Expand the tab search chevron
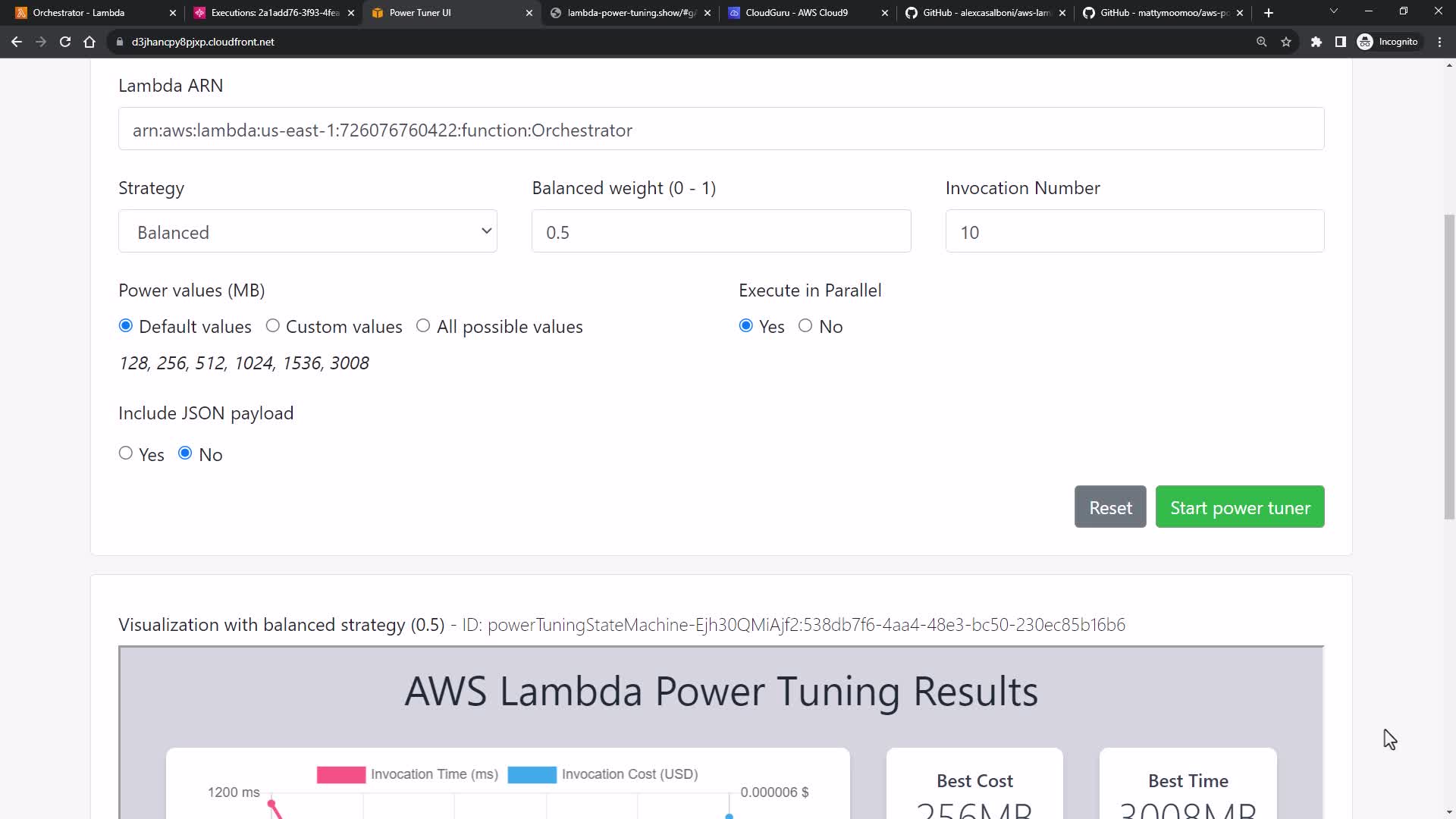This screenshot has height=819, width=1456. click(x=1334, y=11)
